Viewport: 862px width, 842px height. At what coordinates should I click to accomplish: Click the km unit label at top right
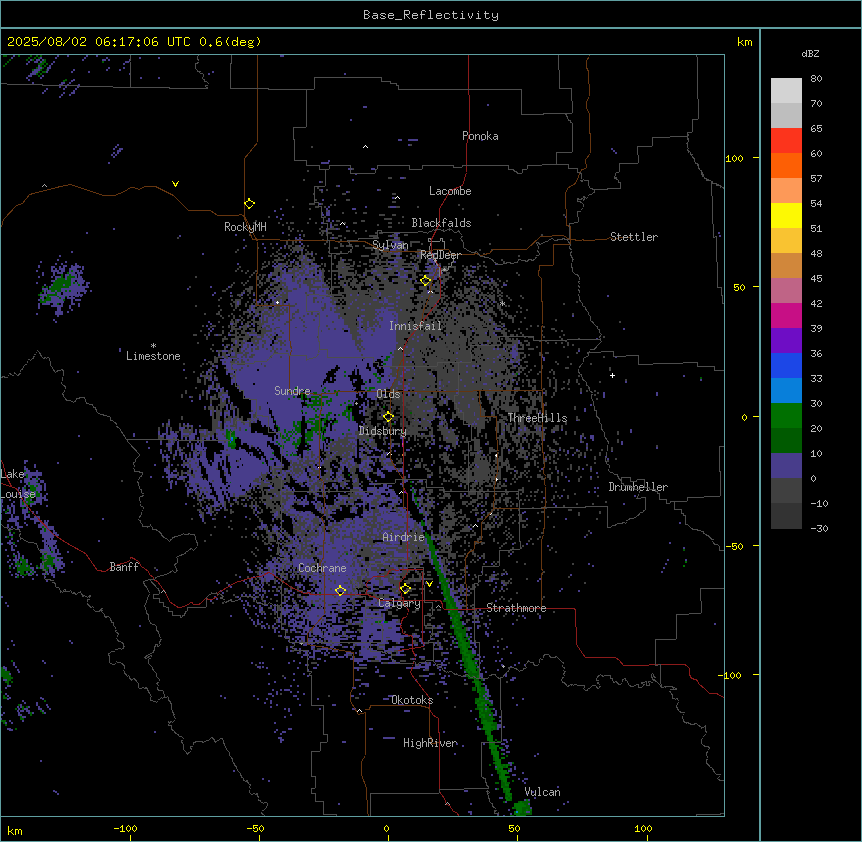pos(744,42)
